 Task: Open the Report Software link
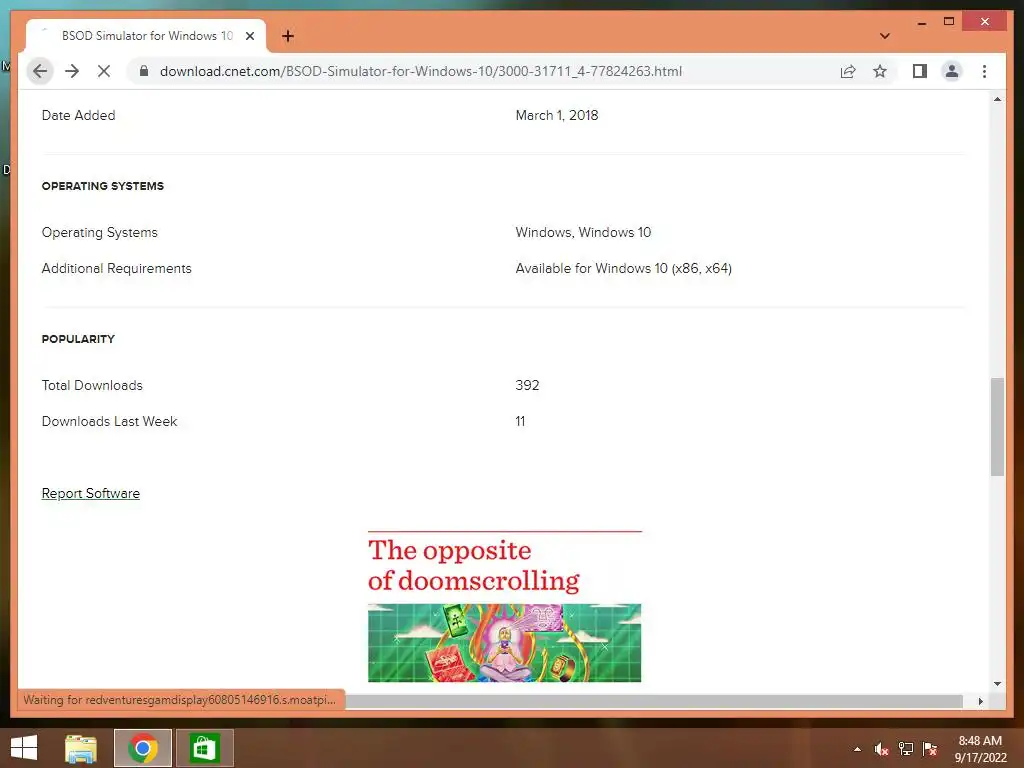pos(91,493)
